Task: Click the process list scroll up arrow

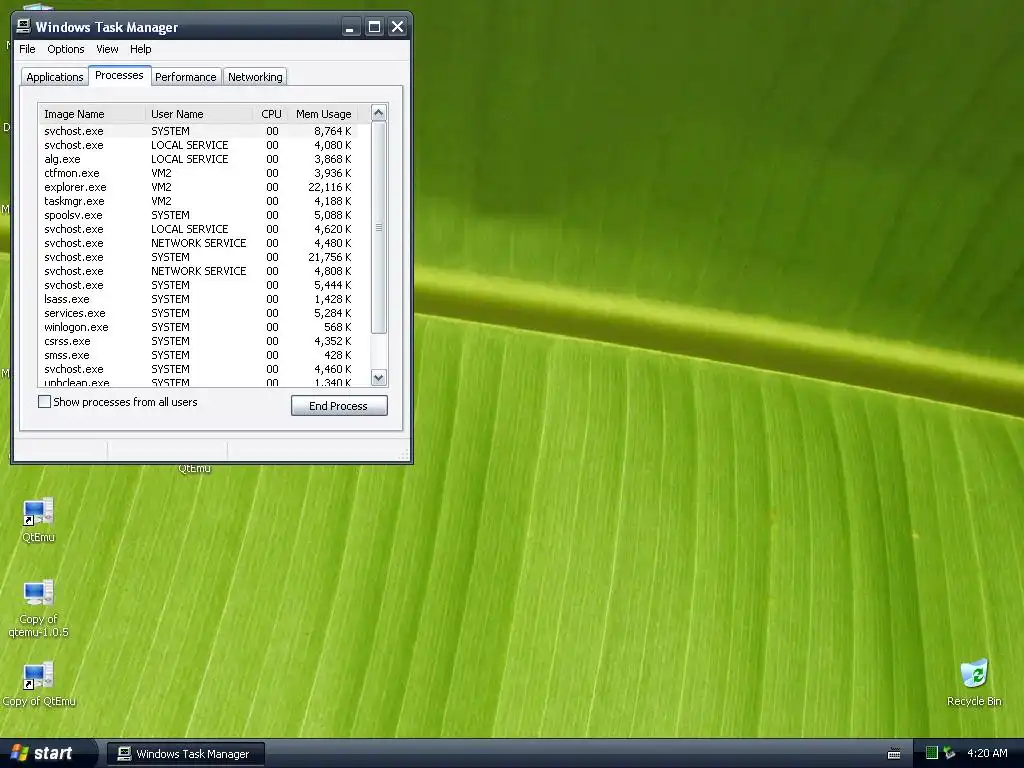Action: 378,112
